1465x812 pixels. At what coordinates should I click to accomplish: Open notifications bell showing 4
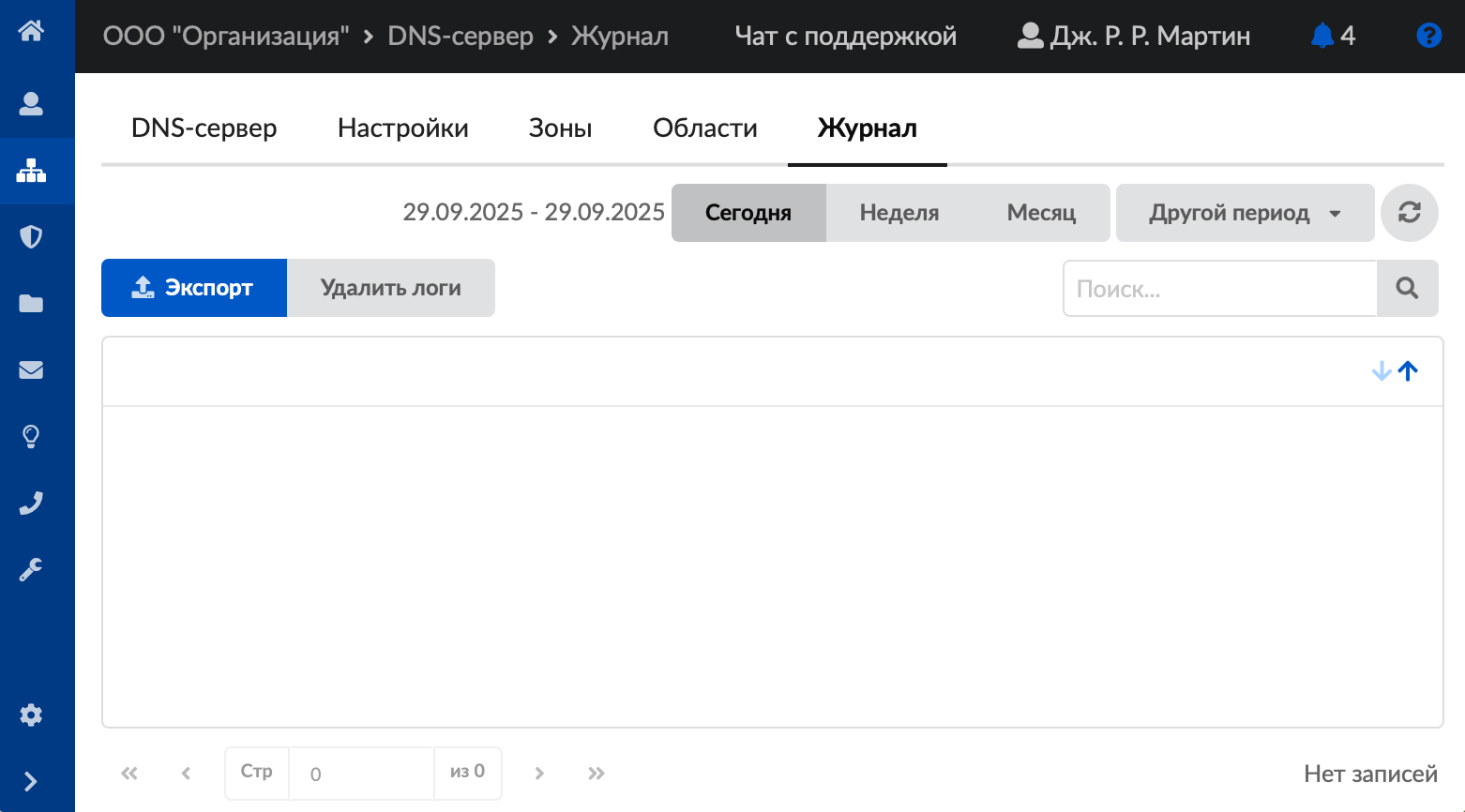(1332, 36)
